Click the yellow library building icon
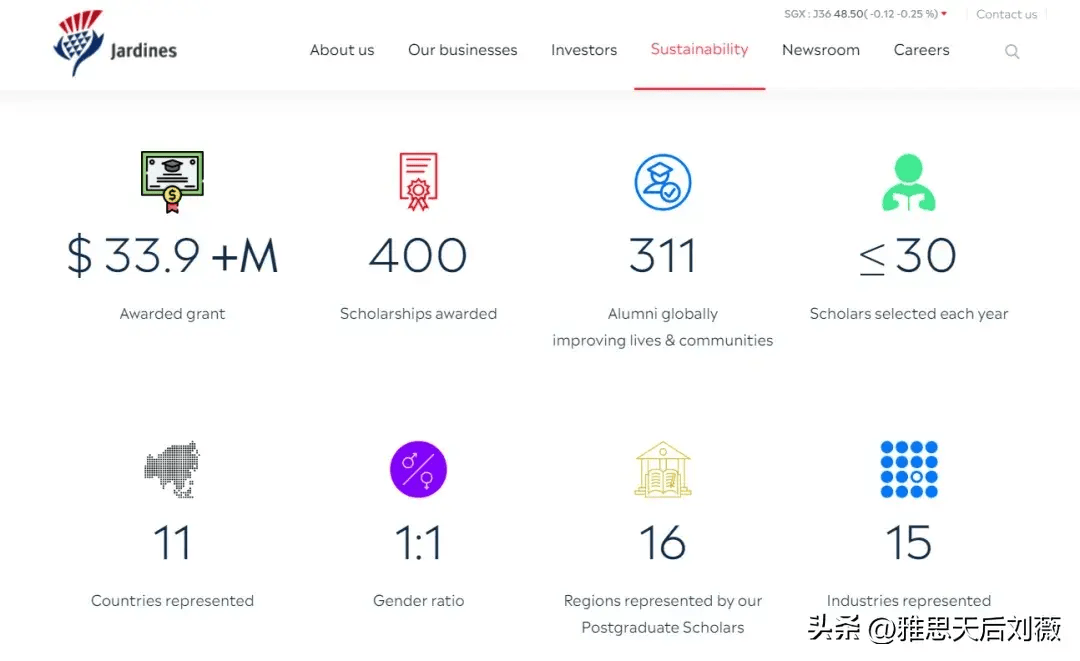This screenshot has height=661, width=1080. click(663, 469)
